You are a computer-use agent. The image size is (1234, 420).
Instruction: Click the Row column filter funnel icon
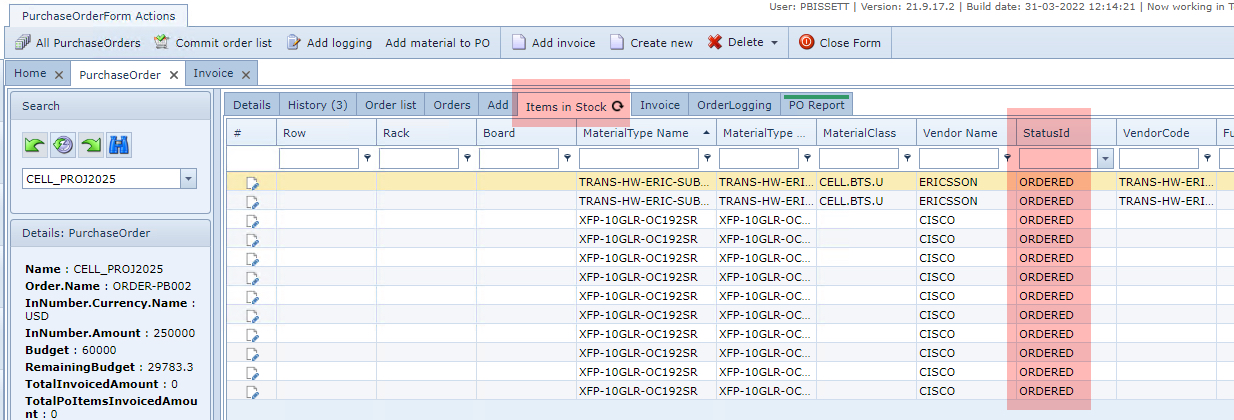(367, 159)
